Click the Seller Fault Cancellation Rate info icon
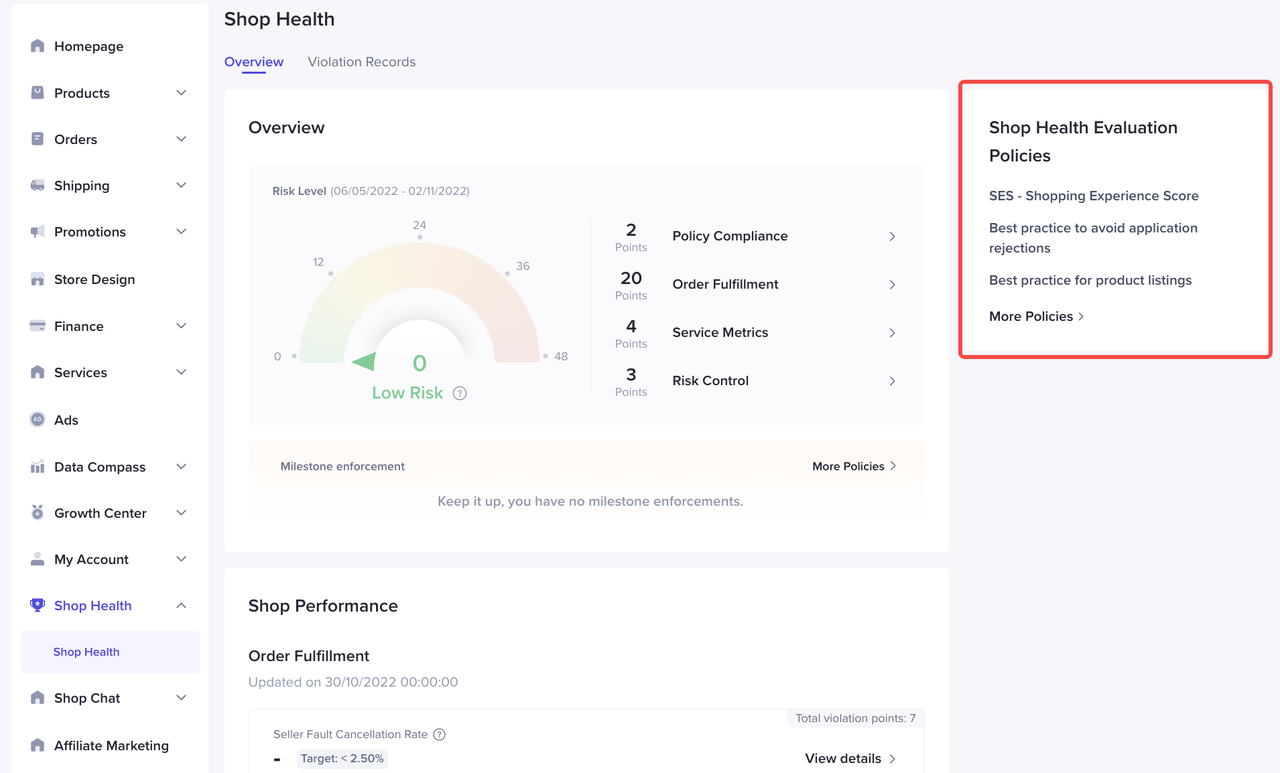1280x773 pixels. tap(439, 734)
